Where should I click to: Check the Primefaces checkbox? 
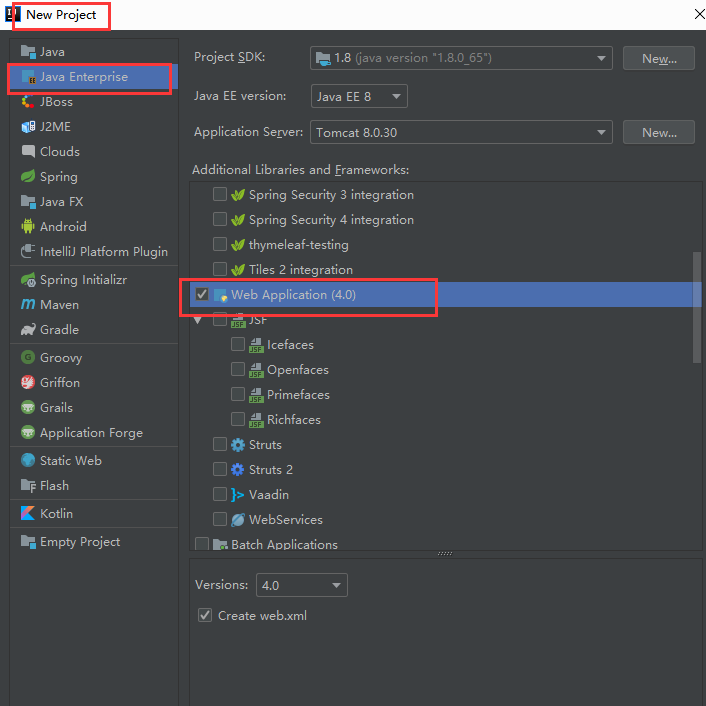pyautogui.click(x=238, y=394)
